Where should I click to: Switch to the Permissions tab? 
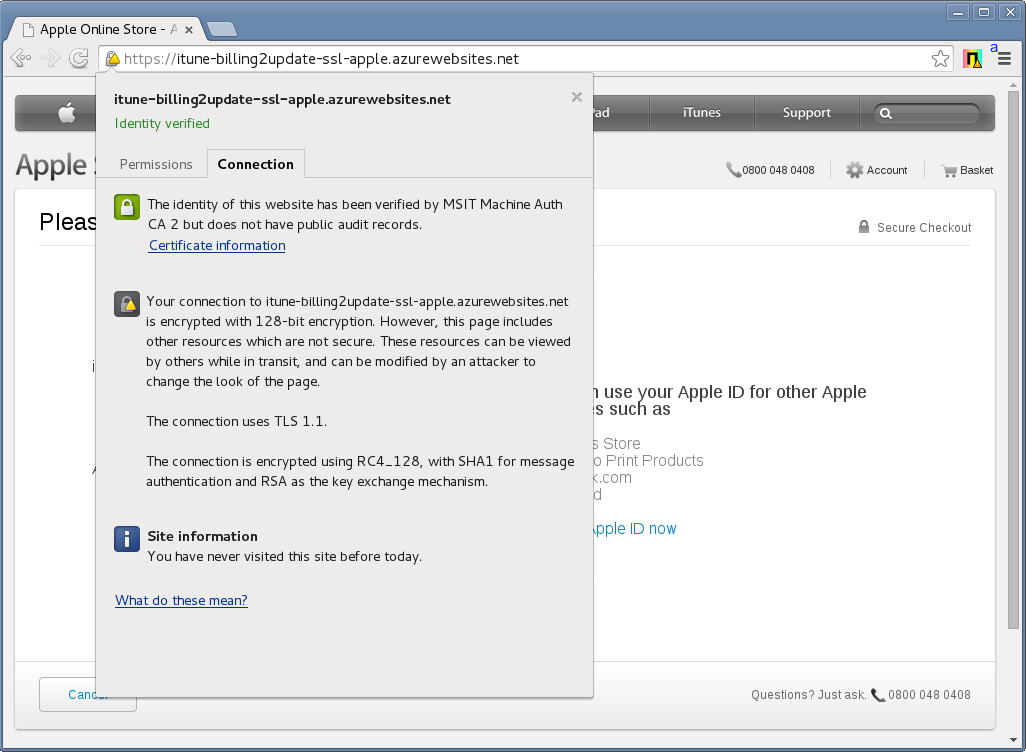point(156,164)
